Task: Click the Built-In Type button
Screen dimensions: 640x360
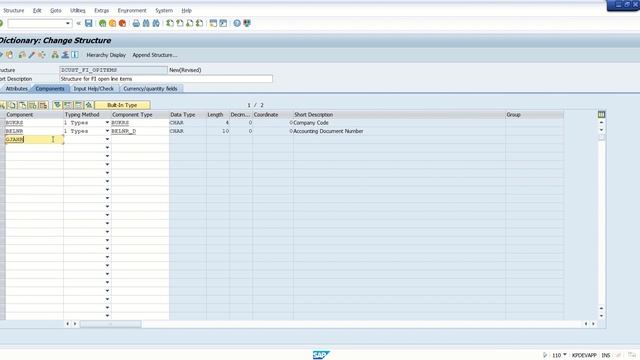Action: (x=122, y=105)
